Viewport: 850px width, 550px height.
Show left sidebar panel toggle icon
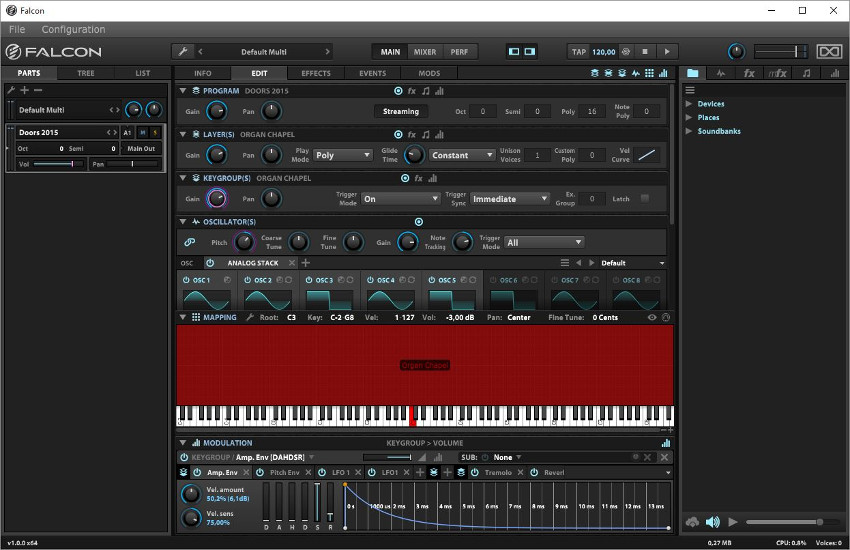point(514,51)
